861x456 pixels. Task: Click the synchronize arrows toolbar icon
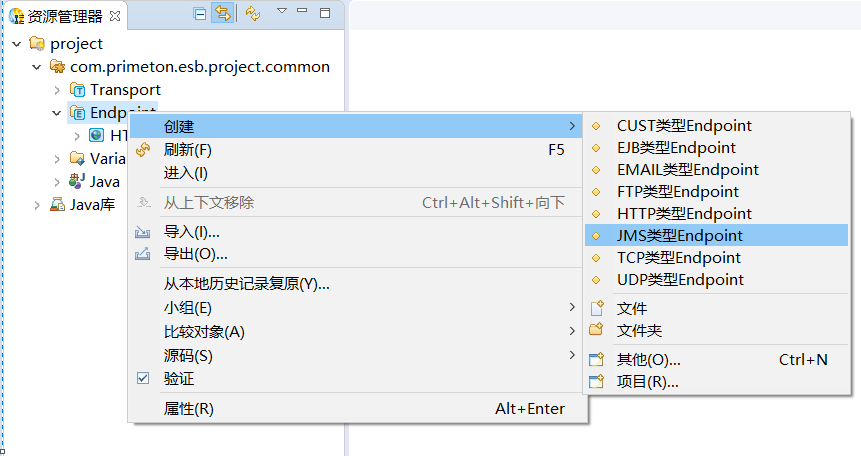[x=252, y=14]
